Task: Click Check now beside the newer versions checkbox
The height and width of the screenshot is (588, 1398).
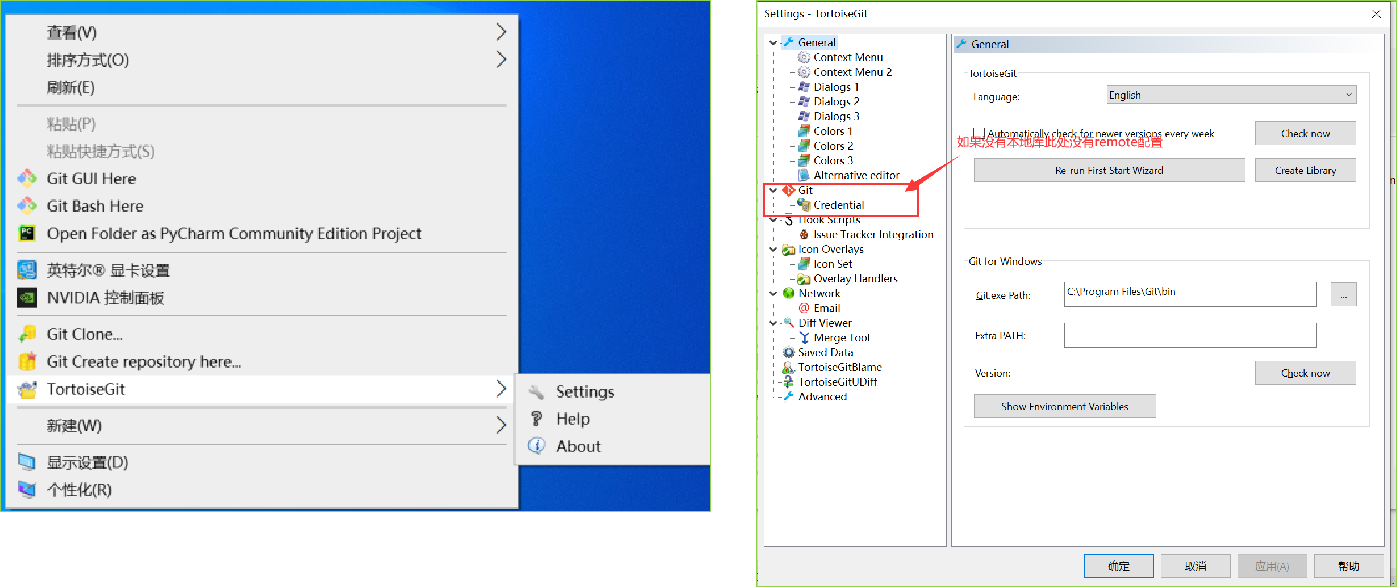Action: pos(1305,133)
